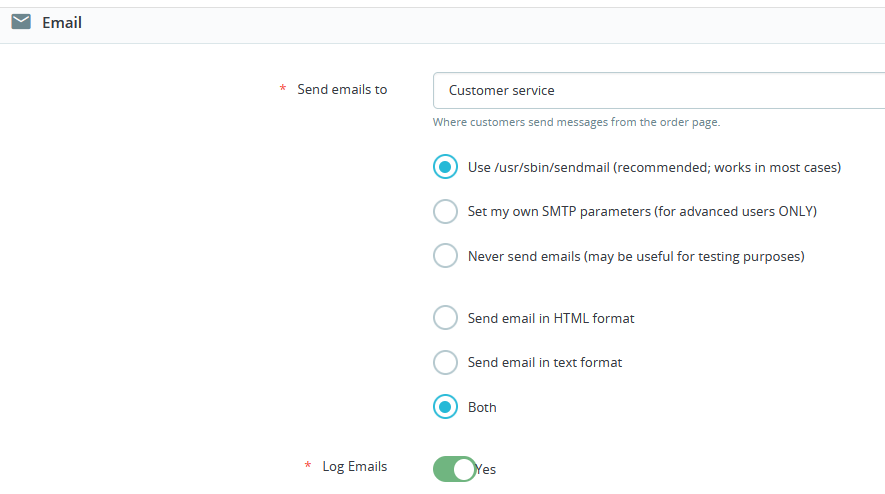This screenshot has width=885, height=494.
Task: Click the 'Send emails to' label
Action: [x=342, y=89]
